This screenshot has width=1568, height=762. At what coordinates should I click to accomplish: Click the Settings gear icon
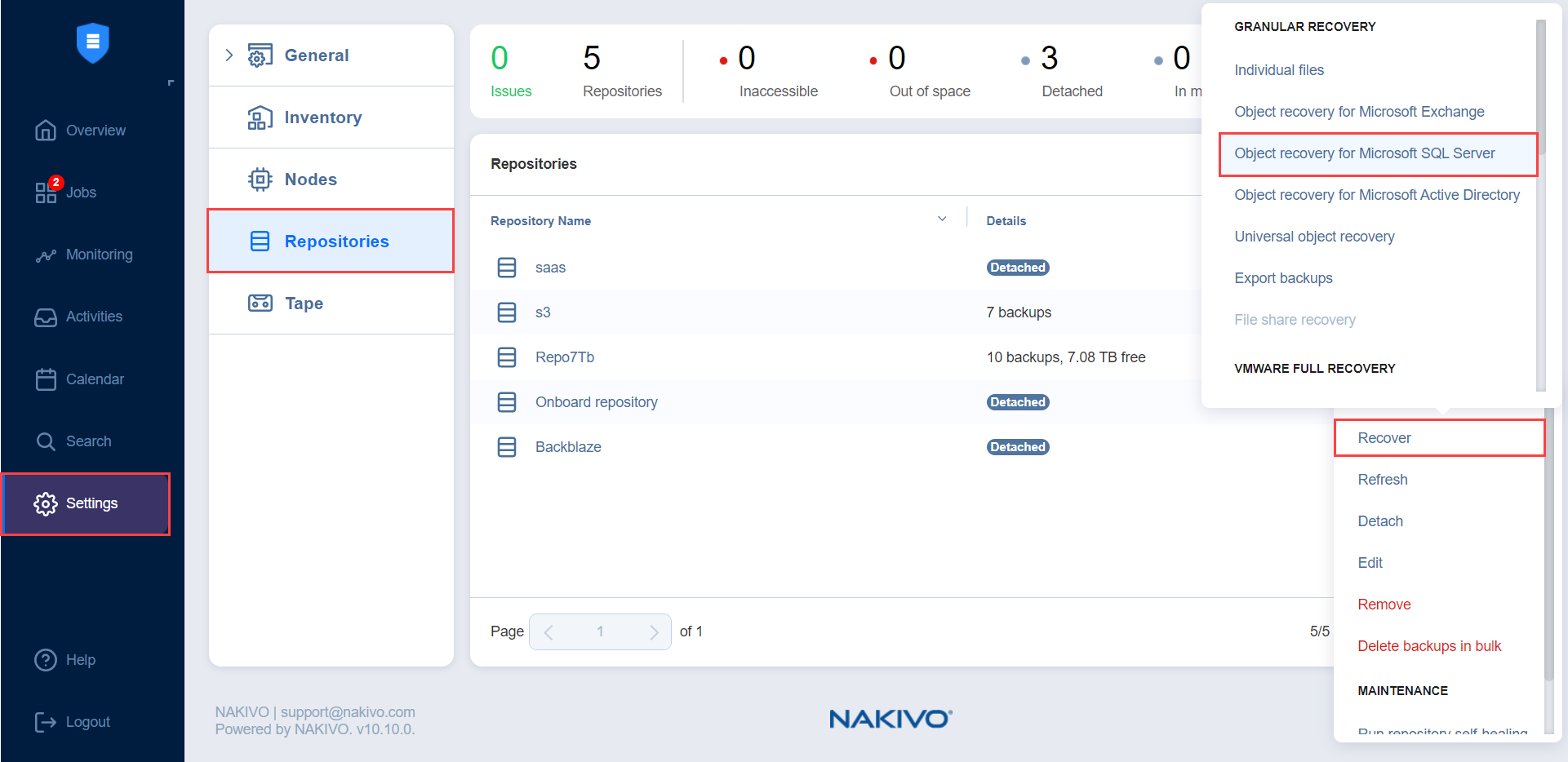(46, 503)
